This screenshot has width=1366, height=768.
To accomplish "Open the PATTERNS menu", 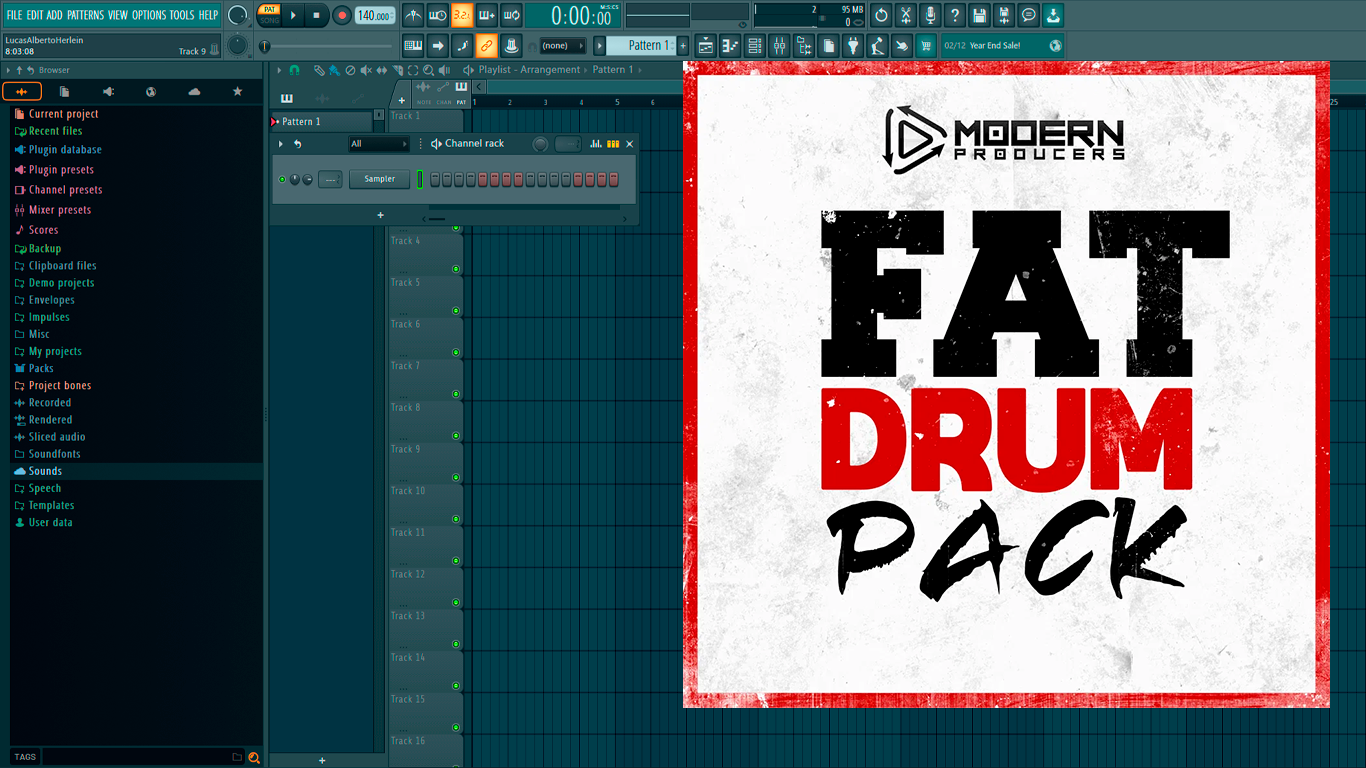I will click(85, 15).
